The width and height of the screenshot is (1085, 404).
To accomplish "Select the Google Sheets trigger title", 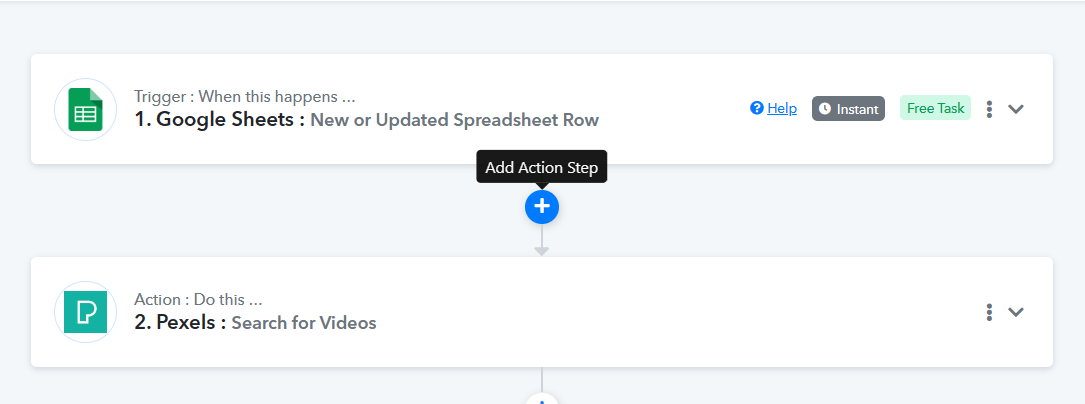I will click(x=367, y=120).
